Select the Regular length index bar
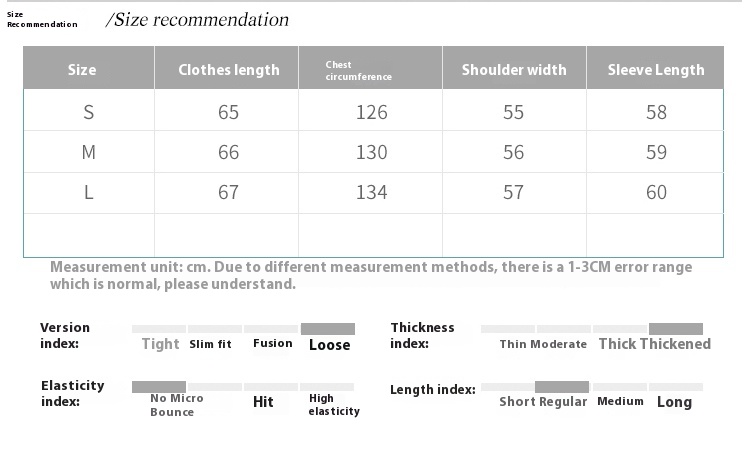 click(562, 387)
